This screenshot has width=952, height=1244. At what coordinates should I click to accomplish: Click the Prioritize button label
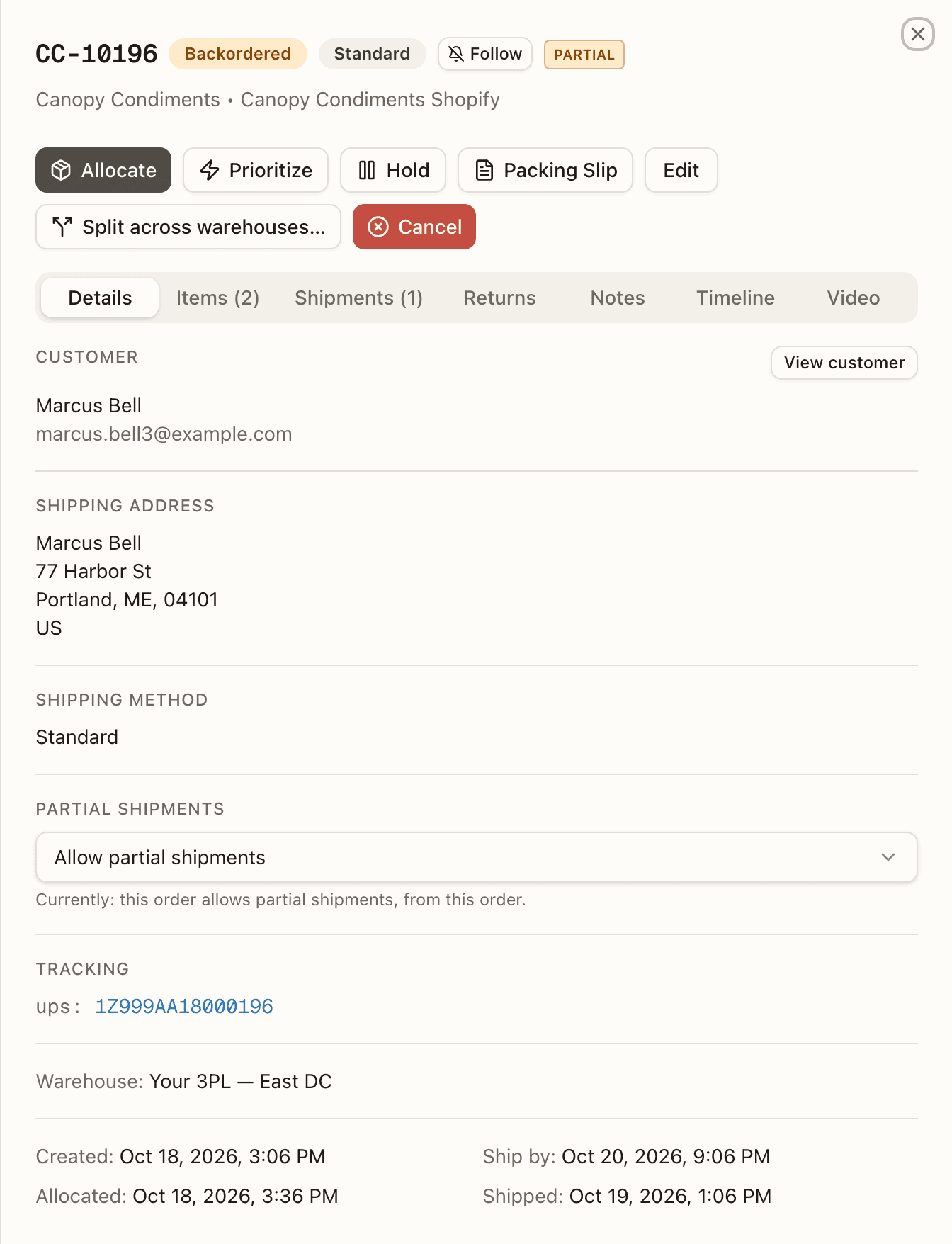[x=271, y=170]
